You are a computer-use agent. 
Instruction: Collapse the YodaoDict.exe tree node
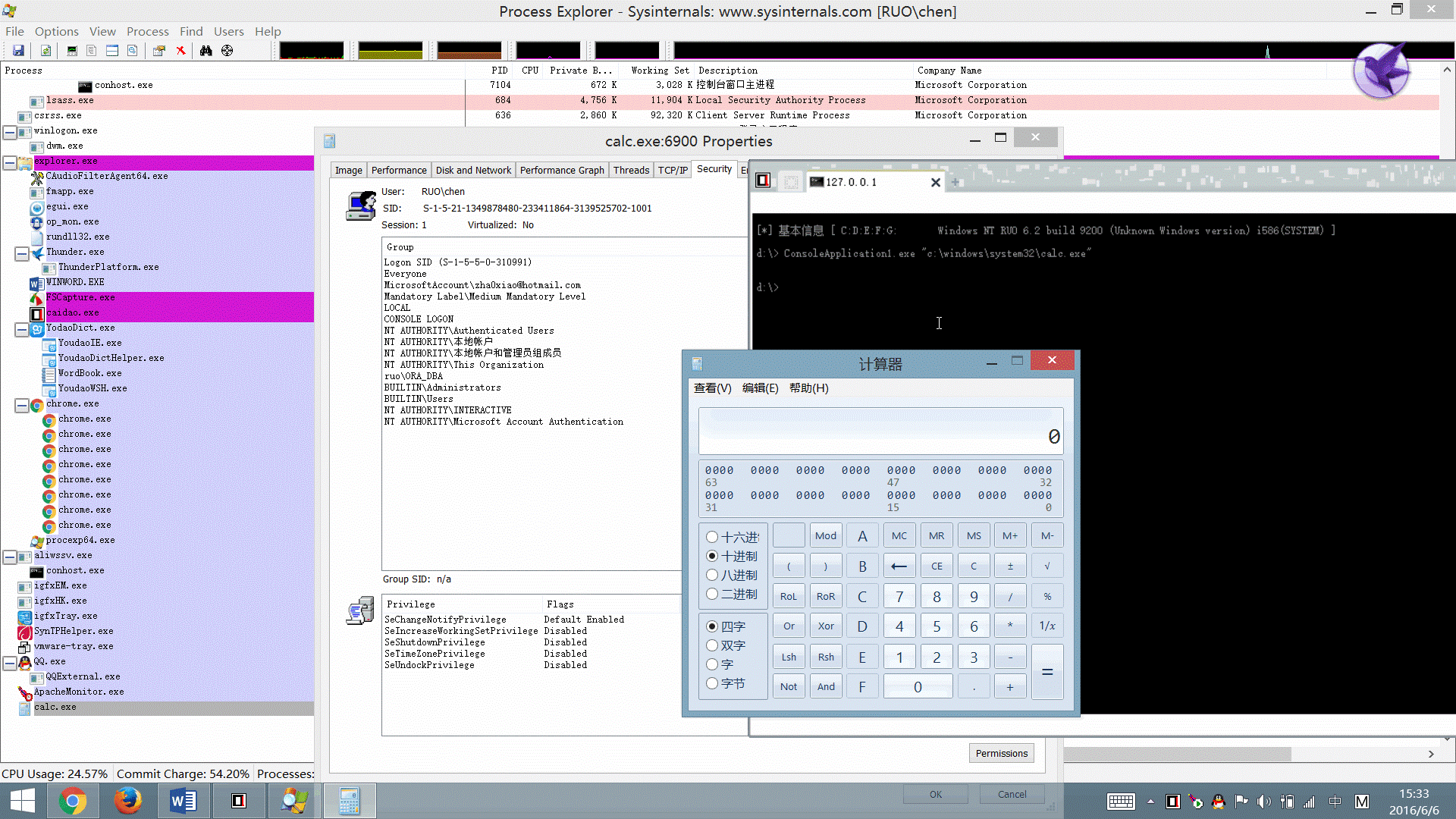[x=22, y=329]
